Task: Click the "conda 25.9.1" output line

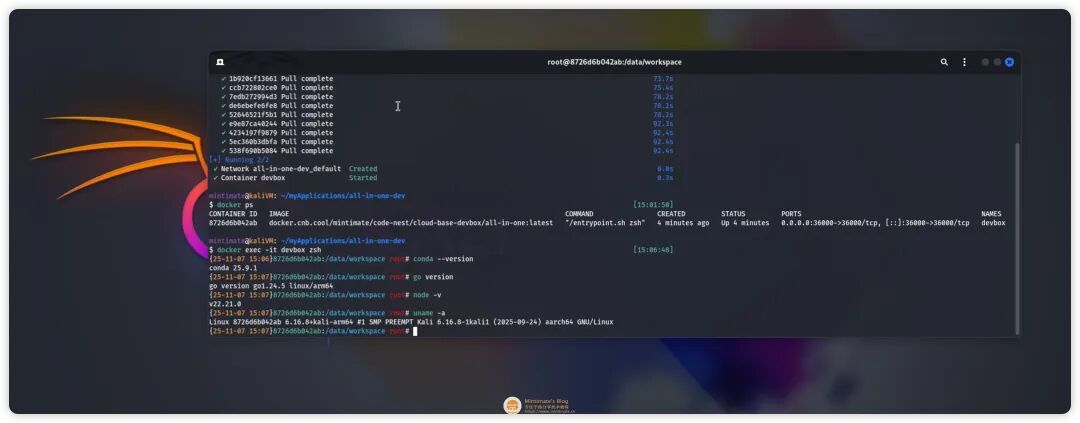Action: coord(233,267)
